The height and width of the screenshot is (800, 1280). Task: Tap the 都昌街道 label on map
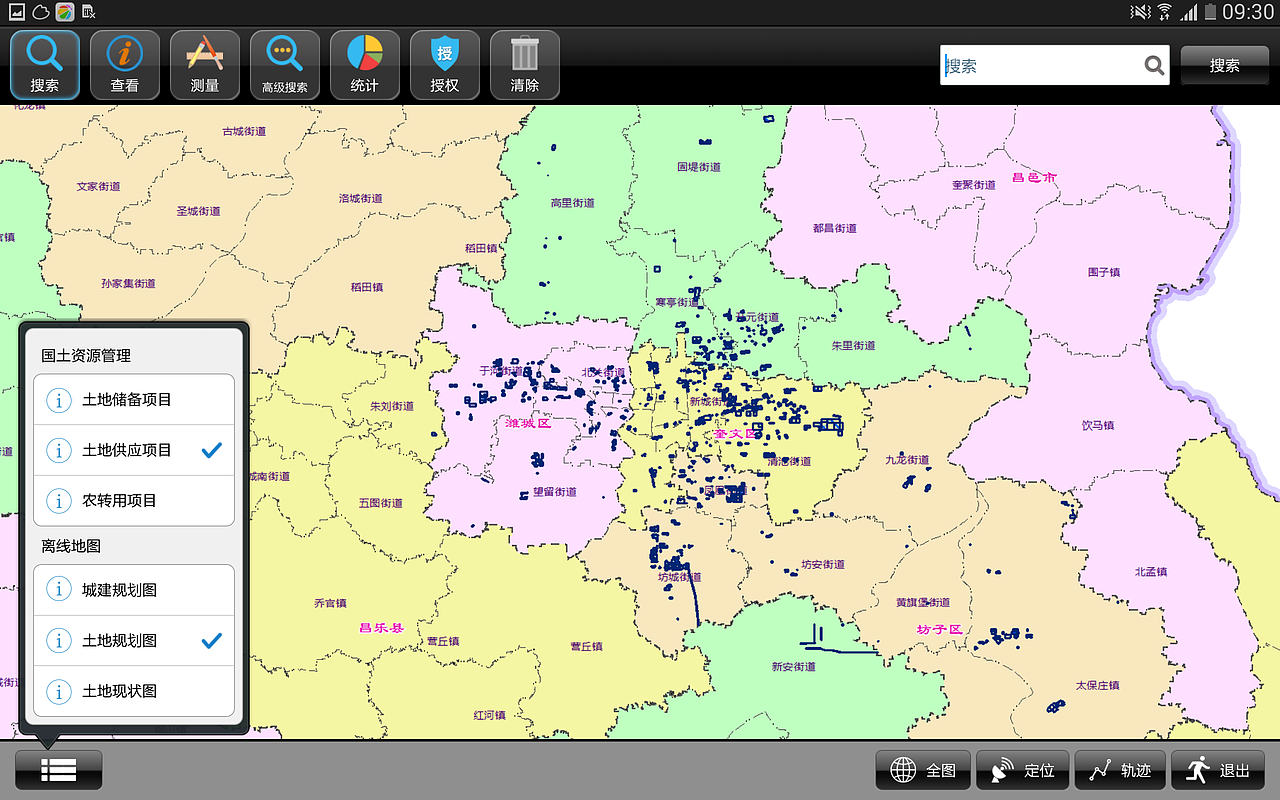[x=834, y=228]
